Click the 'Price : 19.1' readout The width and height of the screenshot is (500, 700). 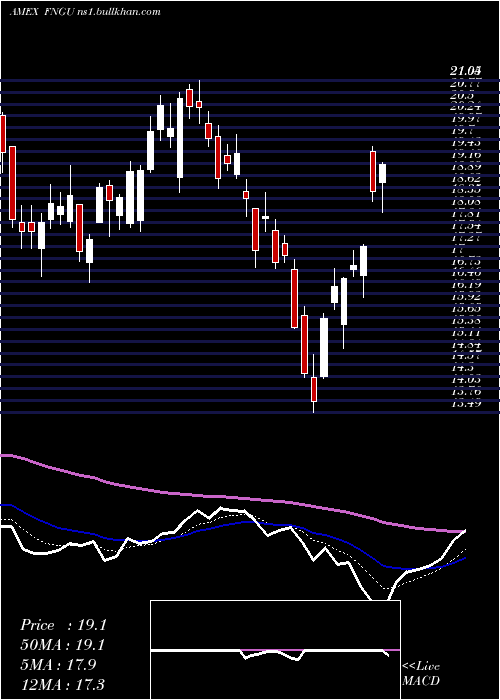tap(63, 625)
